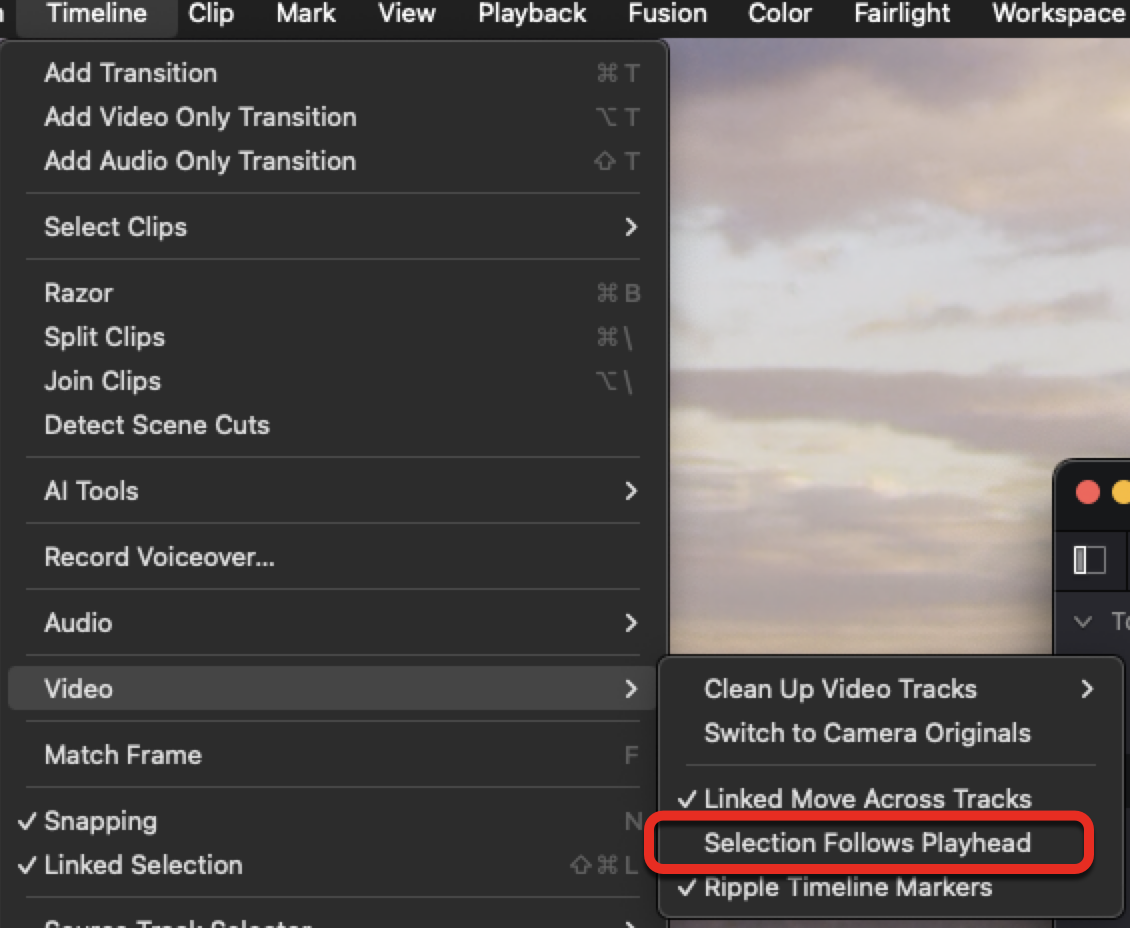Disable Ripple Timeline Markers

click(x=891, y=887)
